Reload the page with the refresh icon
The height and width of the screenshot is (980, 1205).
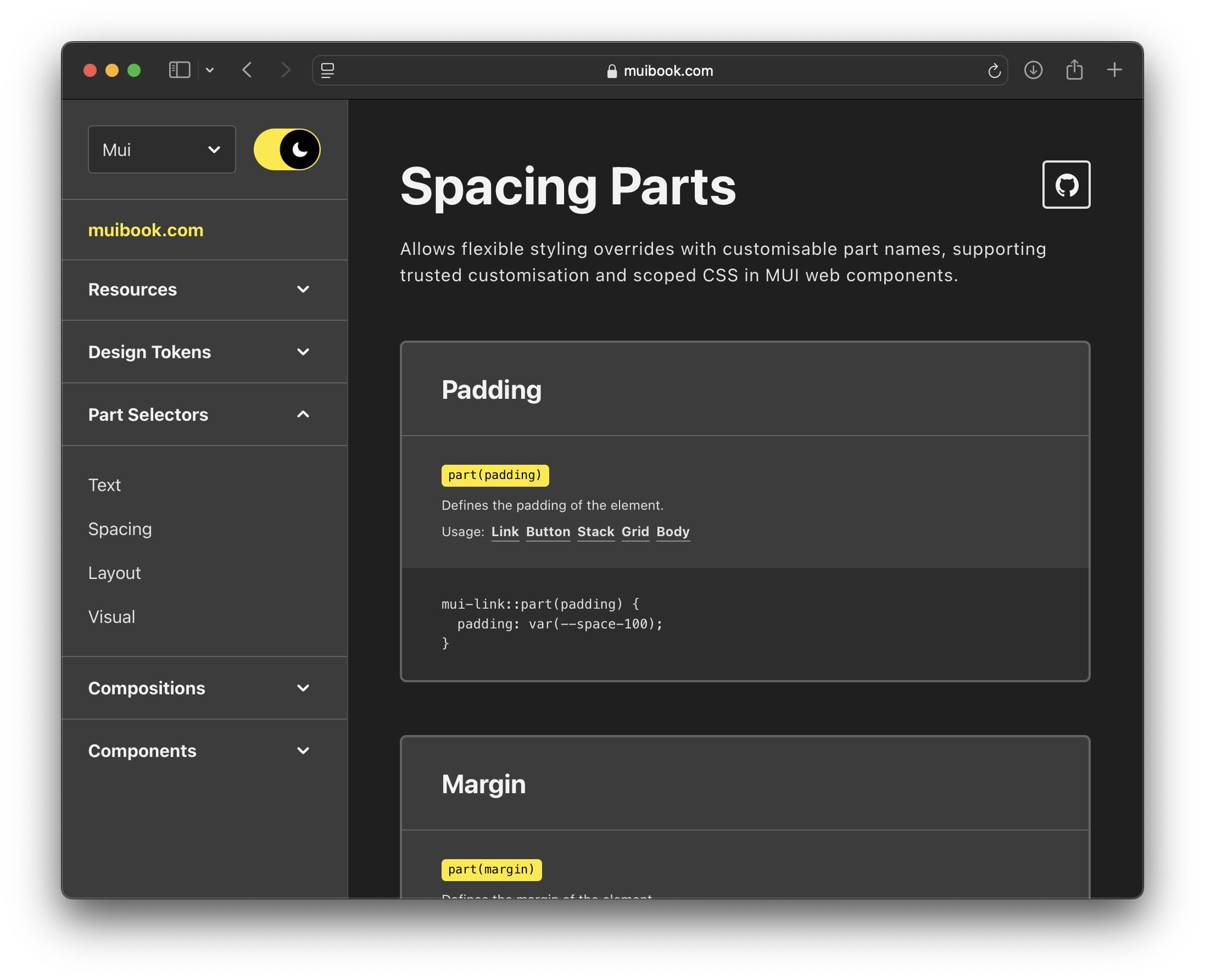994,70
